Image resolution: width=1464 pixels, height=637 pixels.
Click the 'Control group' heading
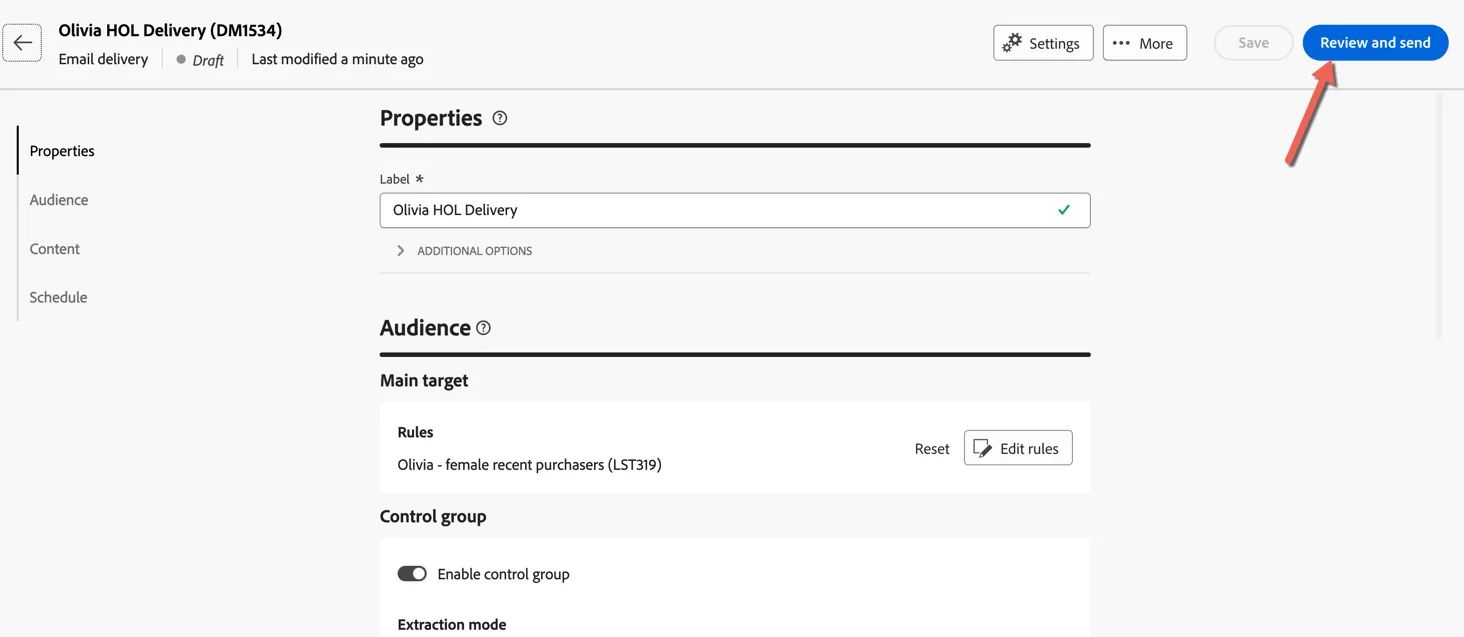click(433, 517)
